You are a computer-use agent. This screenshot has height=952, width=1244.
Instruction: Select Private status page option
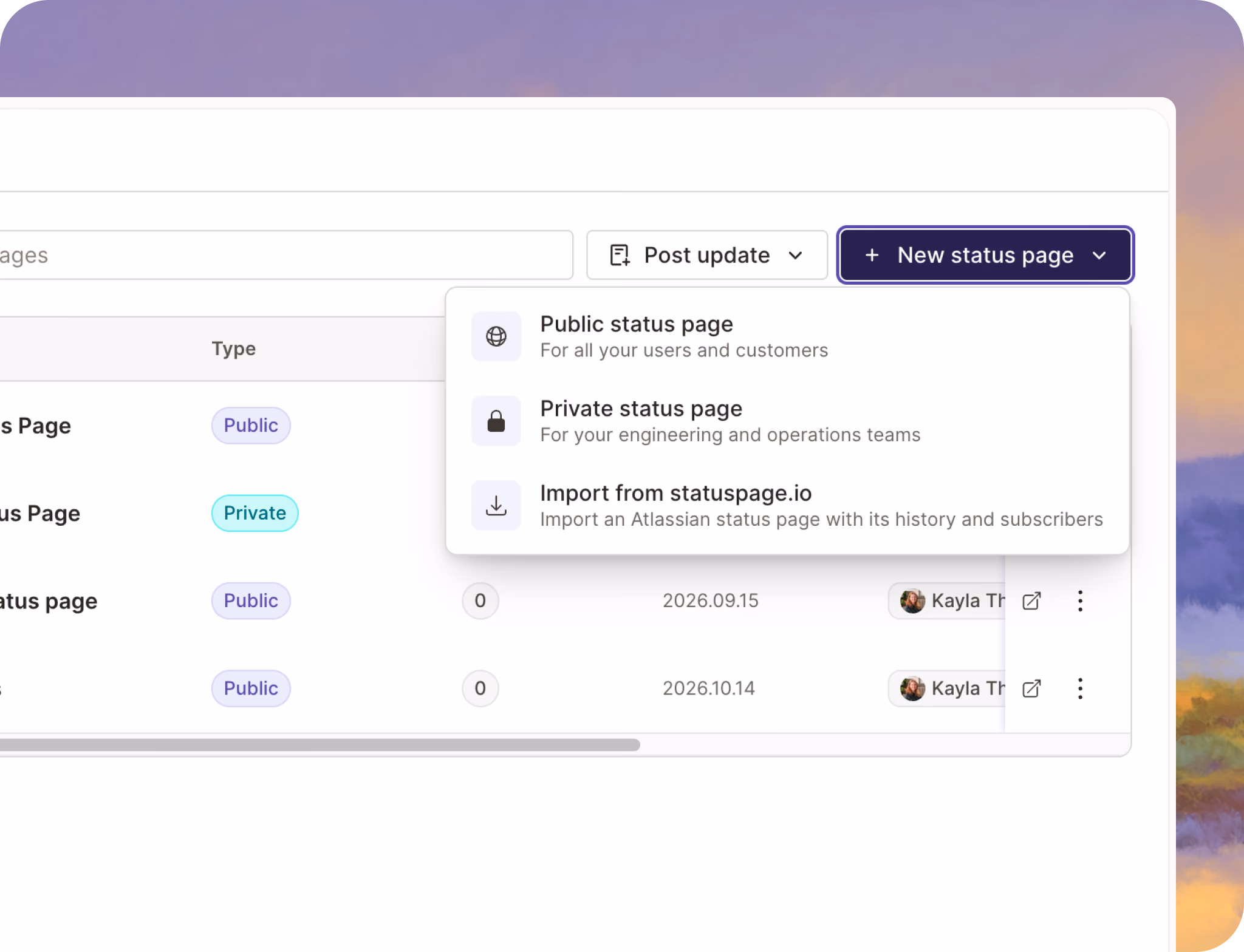[x=787, y=421]
